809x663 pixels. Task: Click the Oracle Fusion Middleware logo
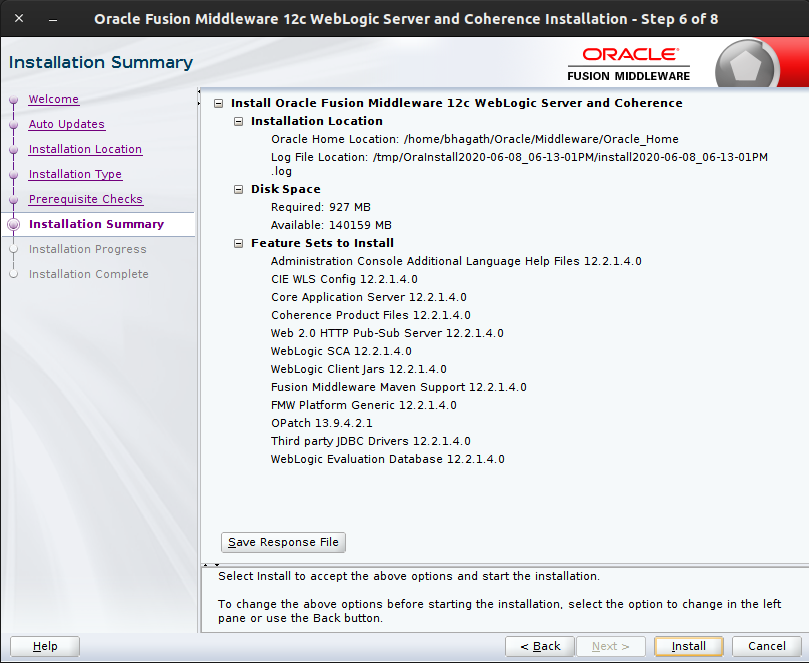[x=628, y=62]
